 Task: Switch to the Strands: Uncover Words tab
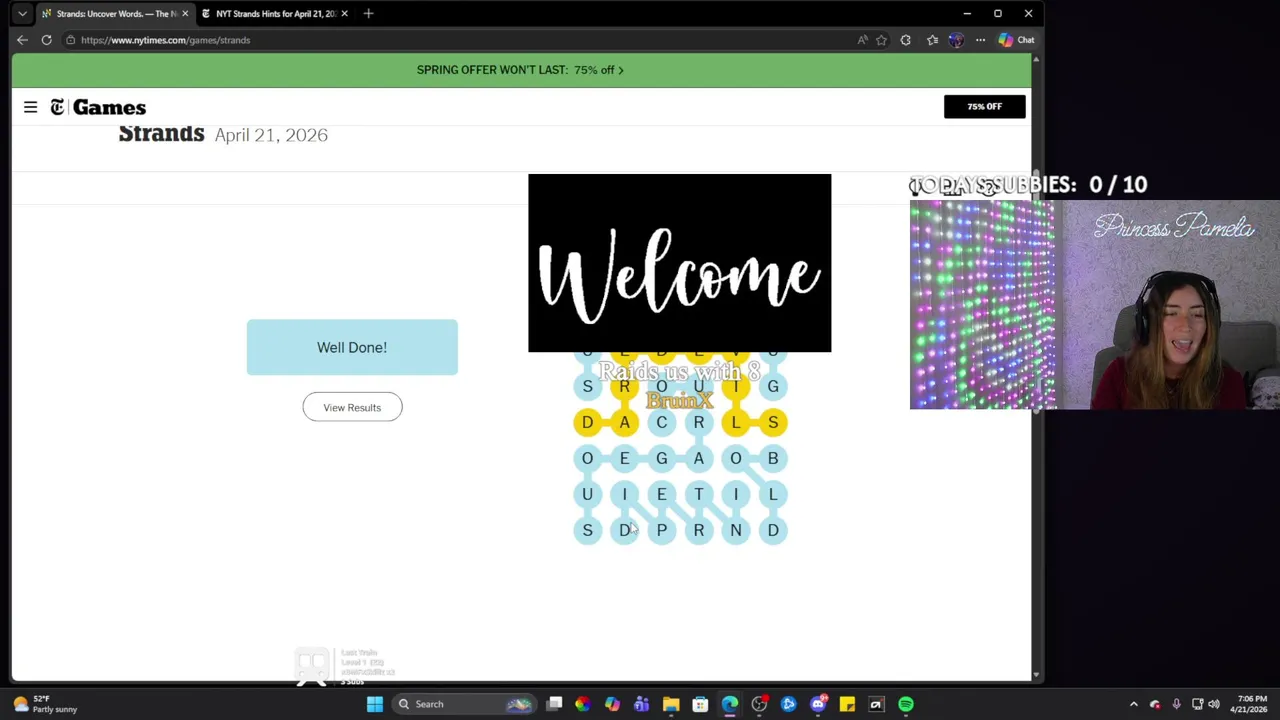click(114, 14)
